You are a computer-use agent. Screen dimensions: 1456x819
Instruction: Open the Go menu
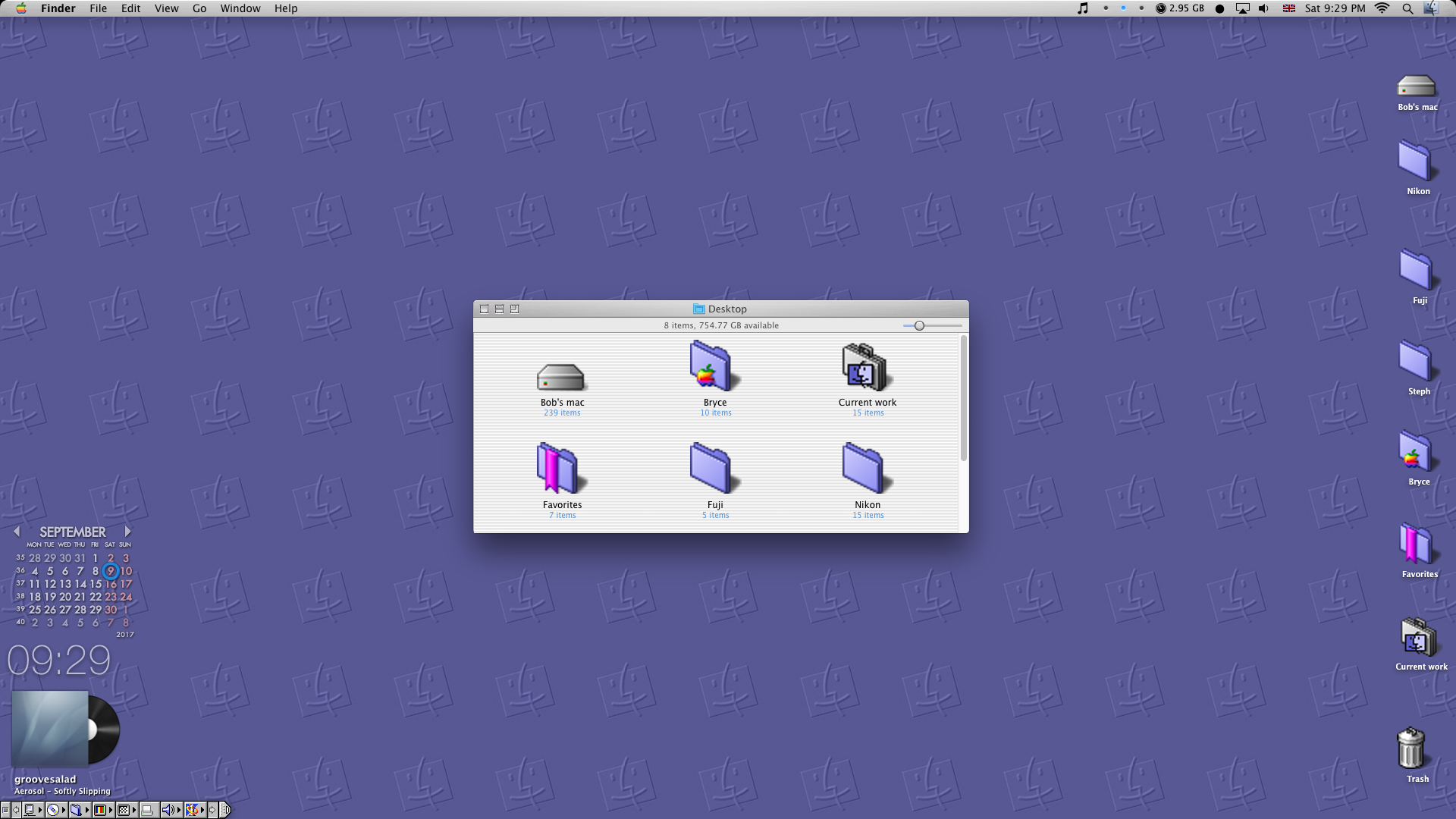point(199,8)
